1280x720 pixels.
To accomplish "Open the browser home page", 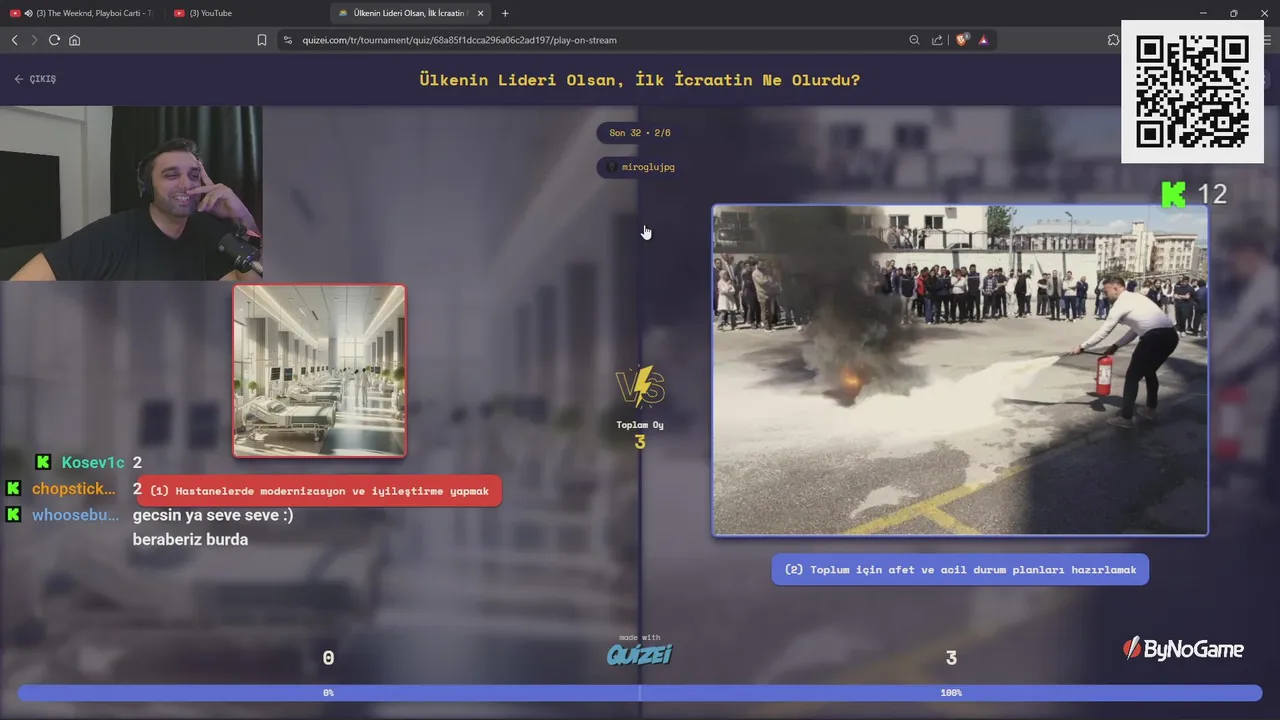I will pos(74,40).
